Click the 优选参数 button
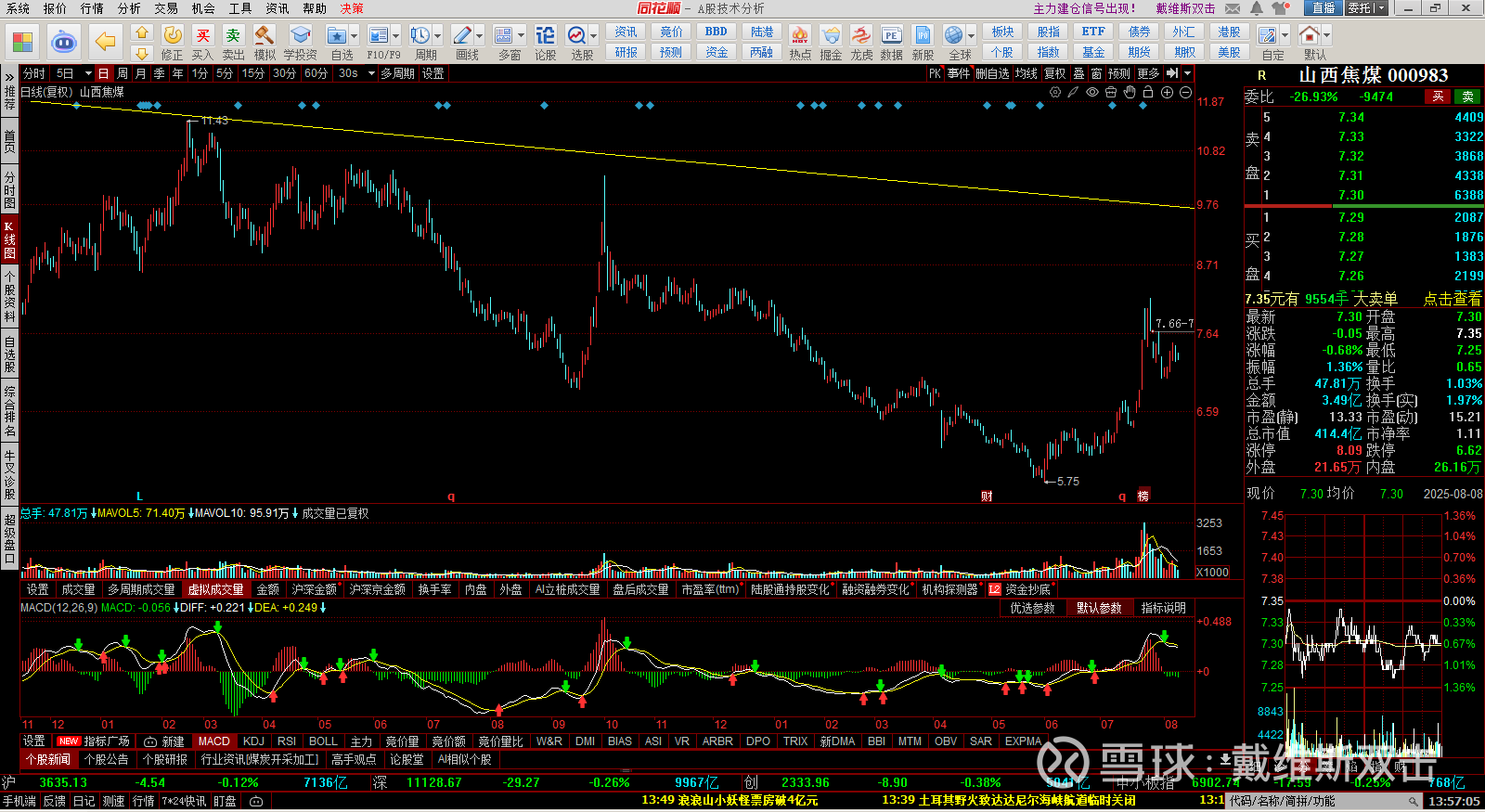The image size is (1485, 812). click(1032, 608)
